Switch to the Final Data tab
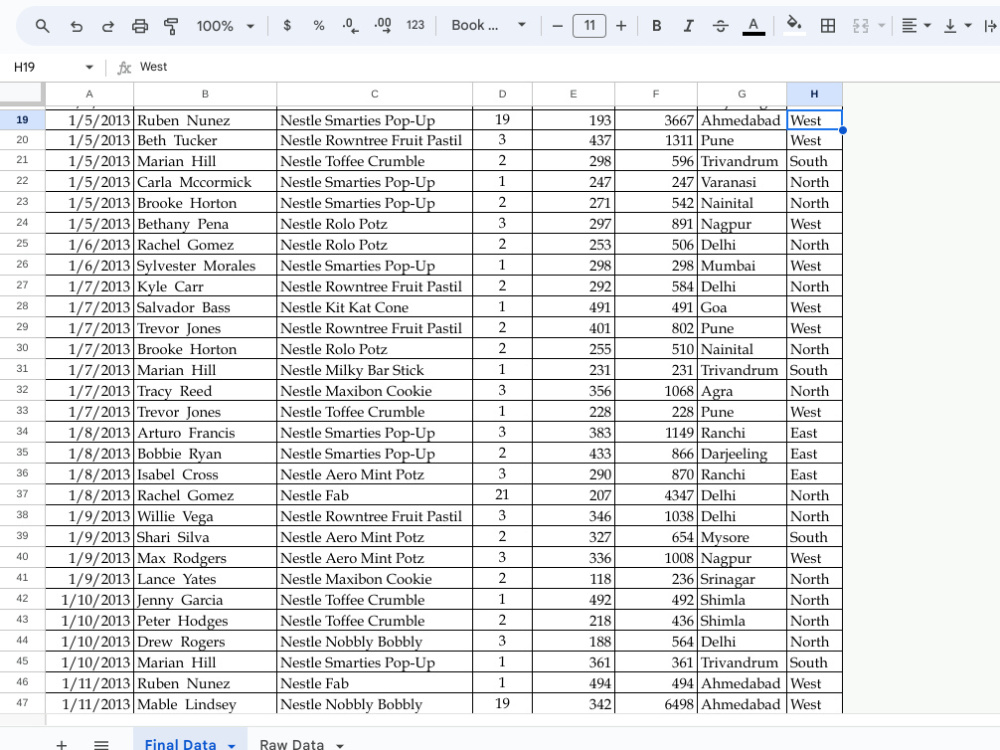Viewport: 1000px width, 750px height. click(x=180, y=744)
